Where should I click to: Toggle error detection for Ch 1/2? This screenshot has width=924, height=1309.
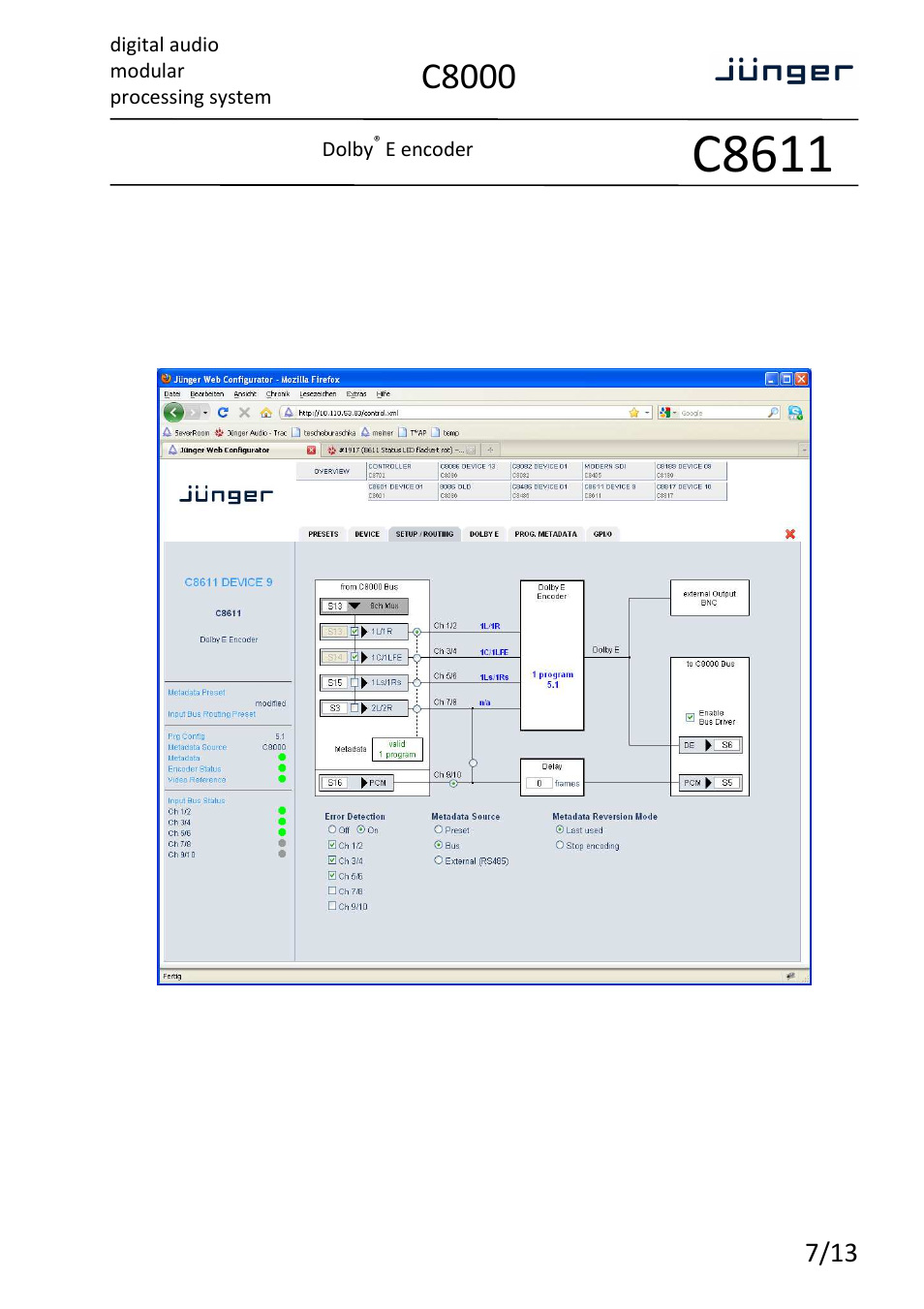[332, 845]
